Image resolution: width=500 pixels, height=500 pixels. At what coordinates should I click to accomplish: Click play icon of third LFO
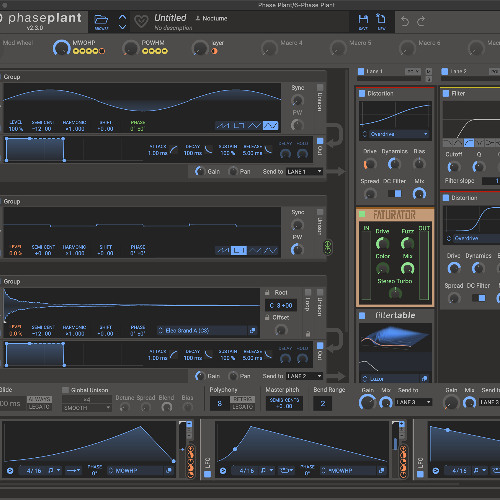(x=436, y=471)
